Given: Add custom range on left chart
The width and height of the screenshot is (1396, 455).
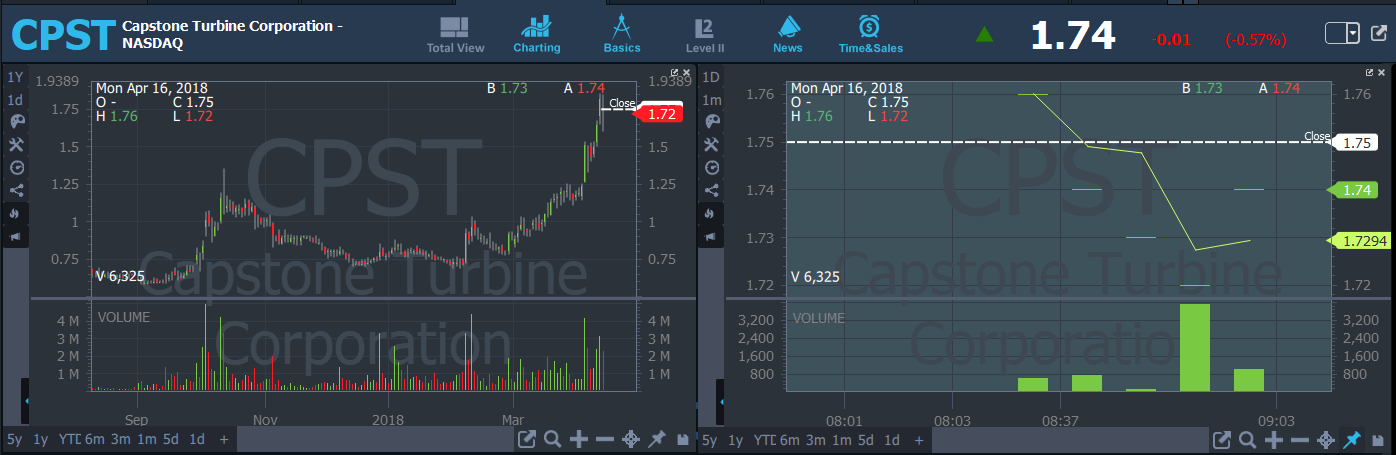Looking at the screenshot, I should pos(224,440).
